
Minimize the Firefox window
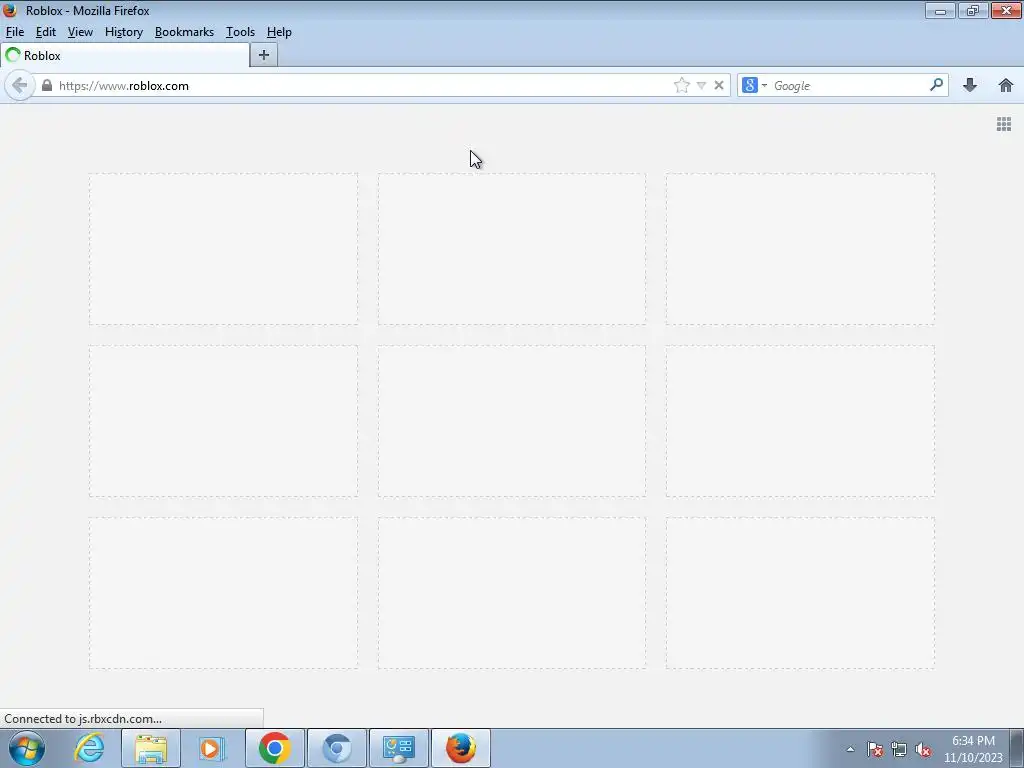point(940,10)
